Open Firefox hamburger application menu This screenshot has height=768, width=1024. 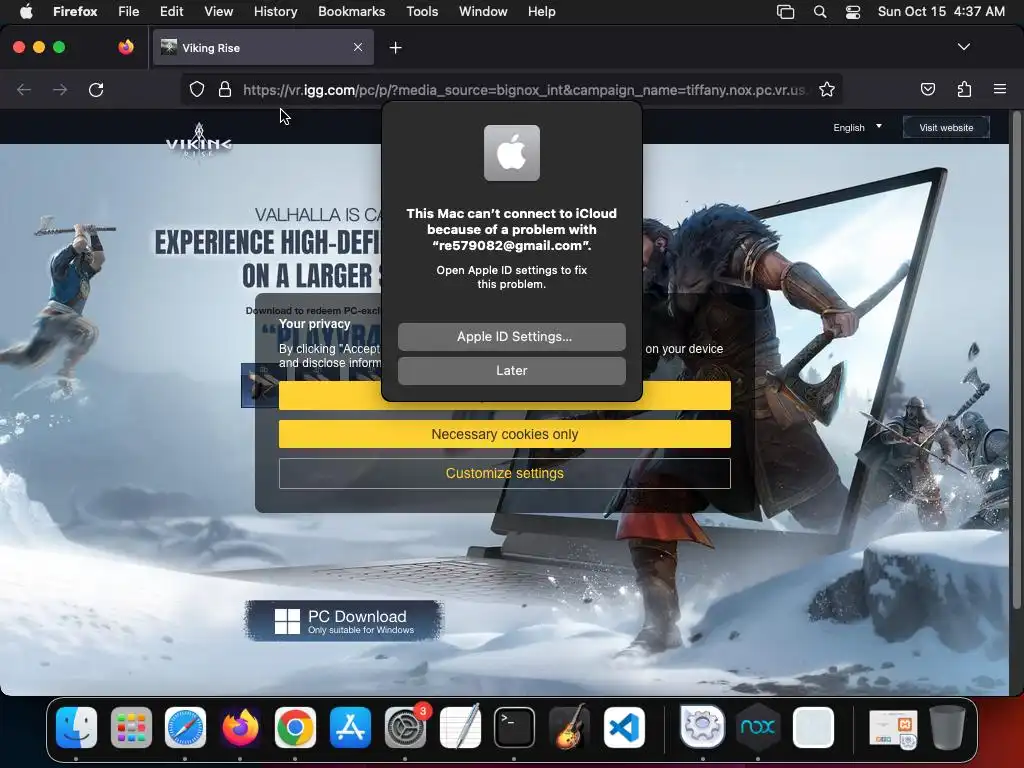click(x=1000, y=89)
